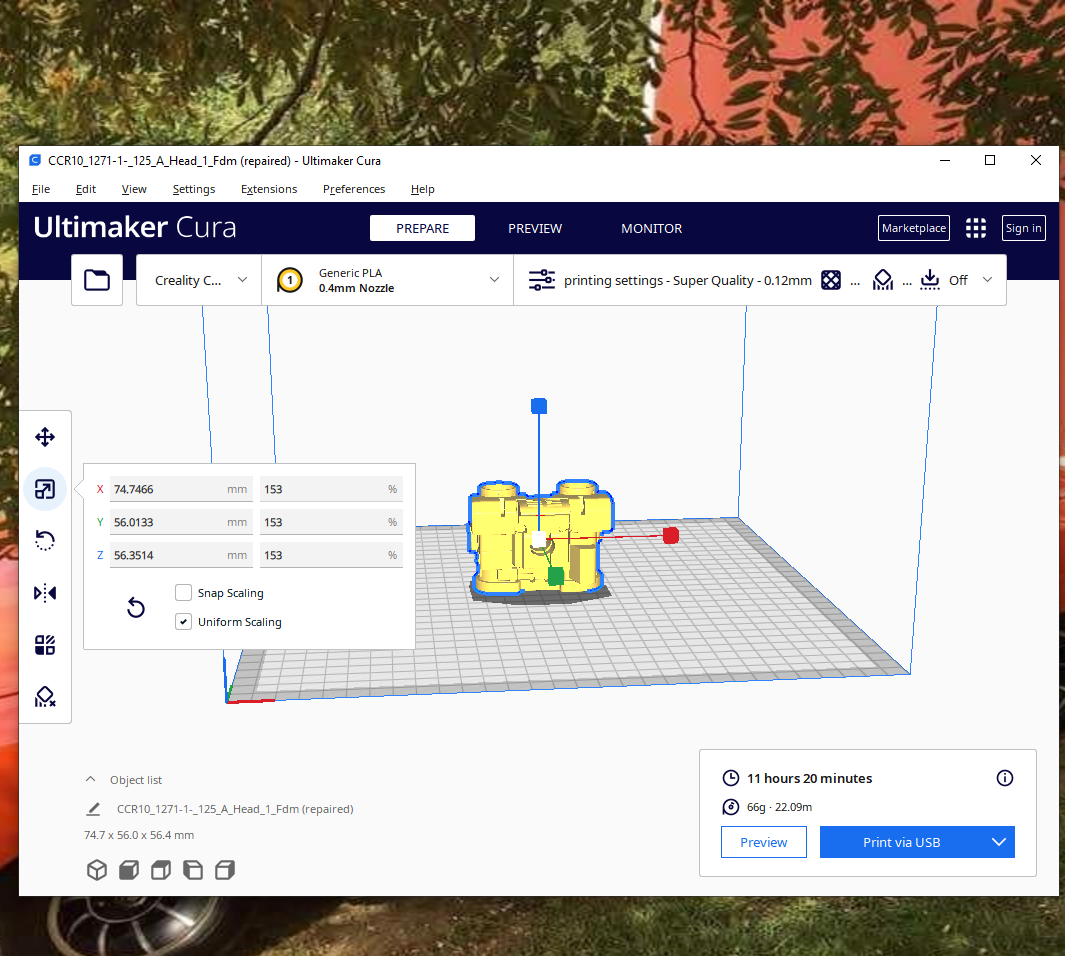Screen dimensions: 1065x956
Task: Switch to the MONITOR stage
Action: coord(651,228)
